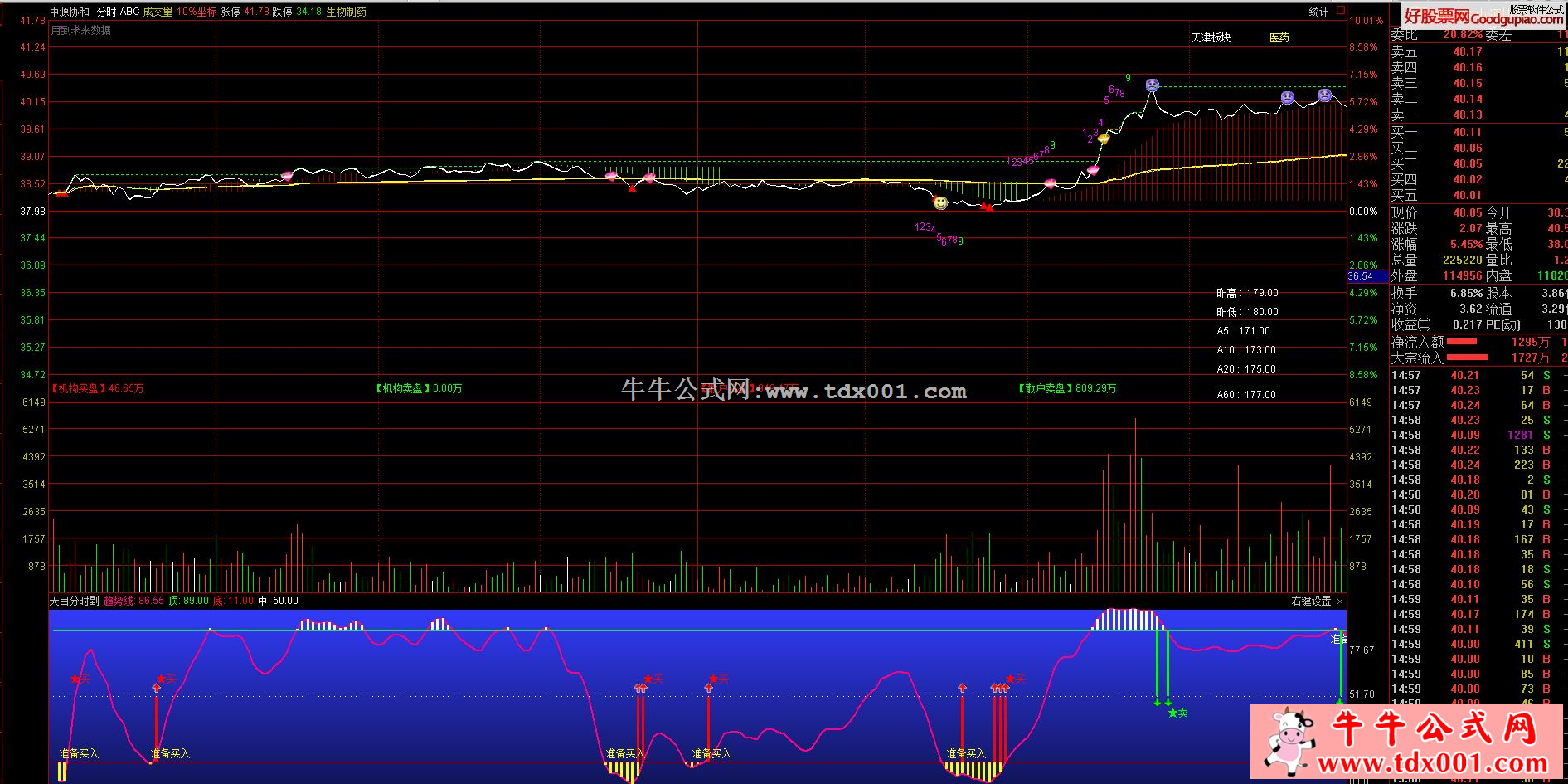Screen dimensions: 1568x784
Task: Click the first pink lotus marker on morning line
Action: [x=287, y=176]
